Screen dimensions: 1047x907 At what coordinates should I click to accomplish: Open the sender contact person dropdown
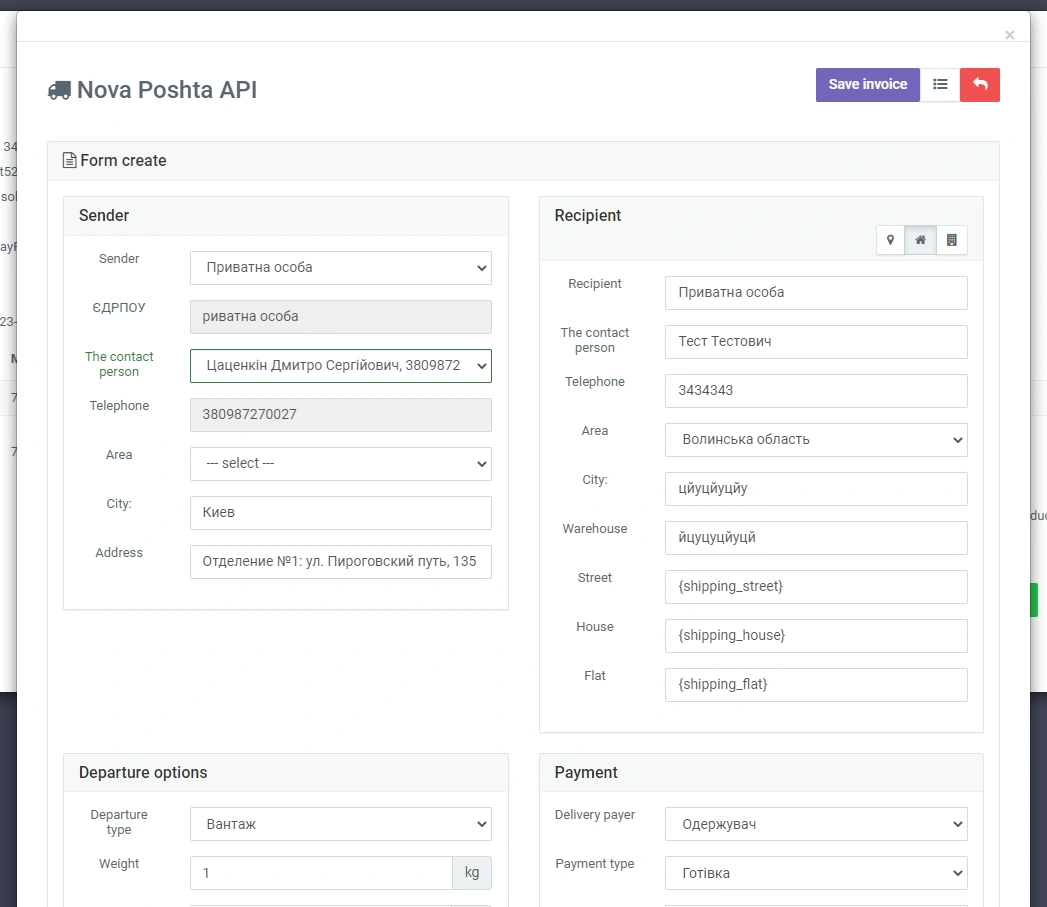click(340, 366)
